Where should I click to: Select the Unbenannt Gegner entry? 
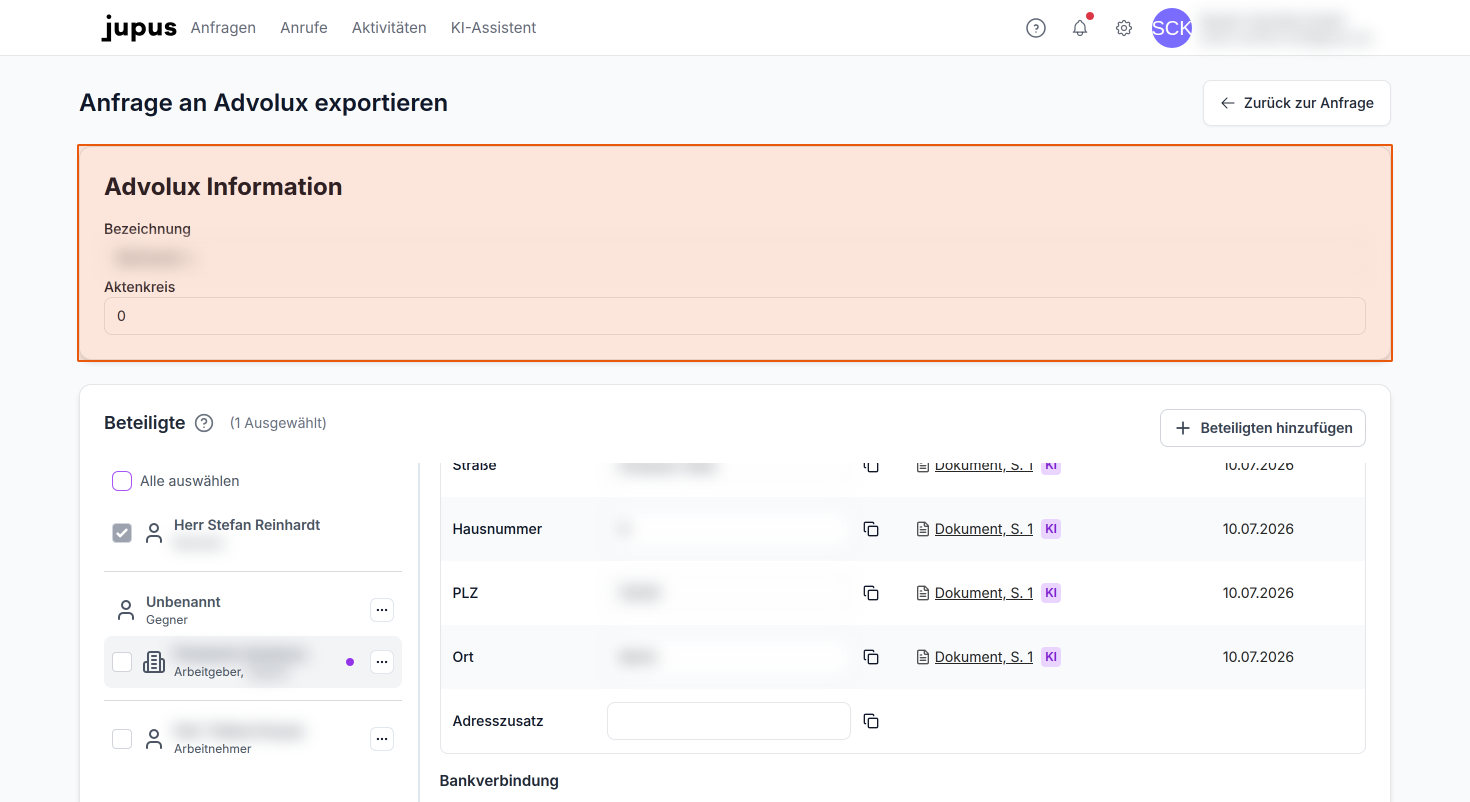point(253,610)
